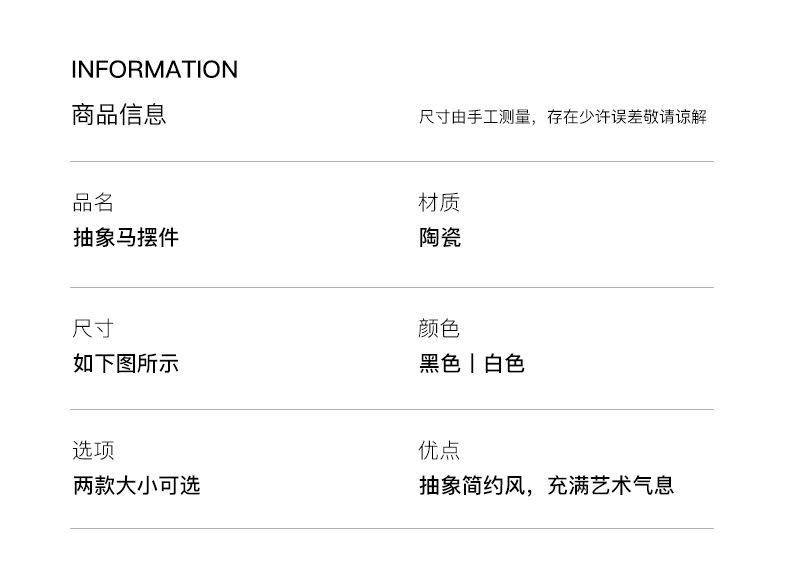This screenshot has height=576, width=790.
Task: Choose the 黑色 color option
Action: tap(439, 363)
